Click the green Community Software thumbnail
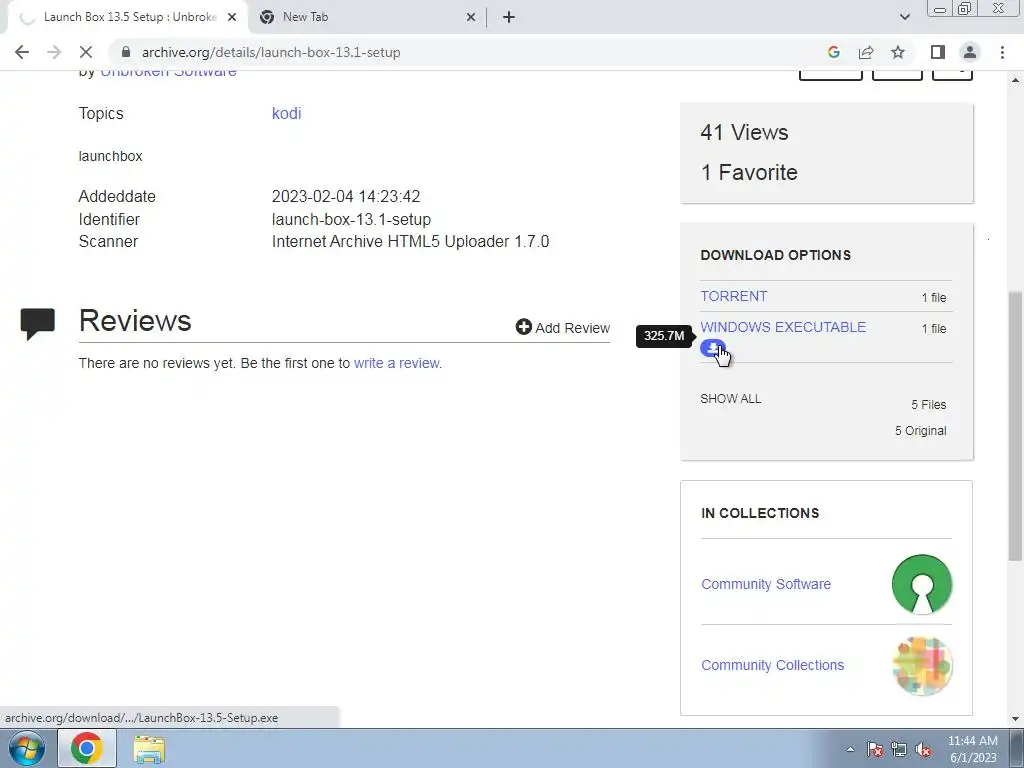Image resolution: width=1024 pixels, height=768 pixels. click(921, 584)
